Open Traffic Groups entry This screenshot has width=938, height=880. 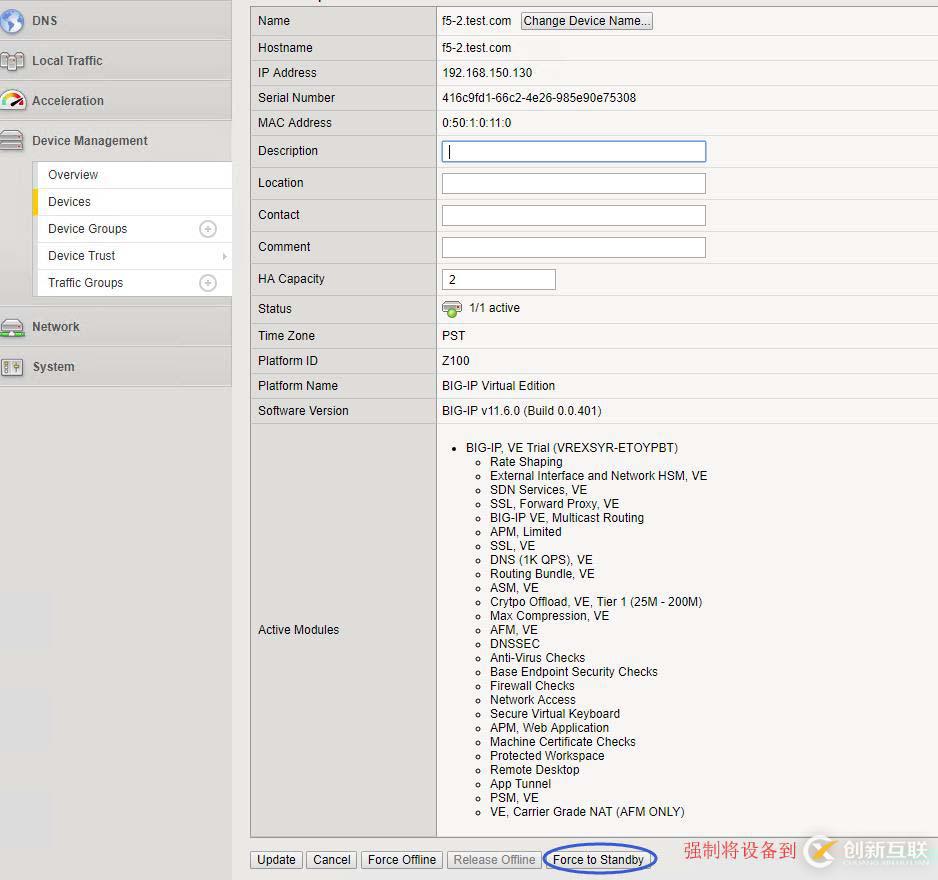point(86,282)
